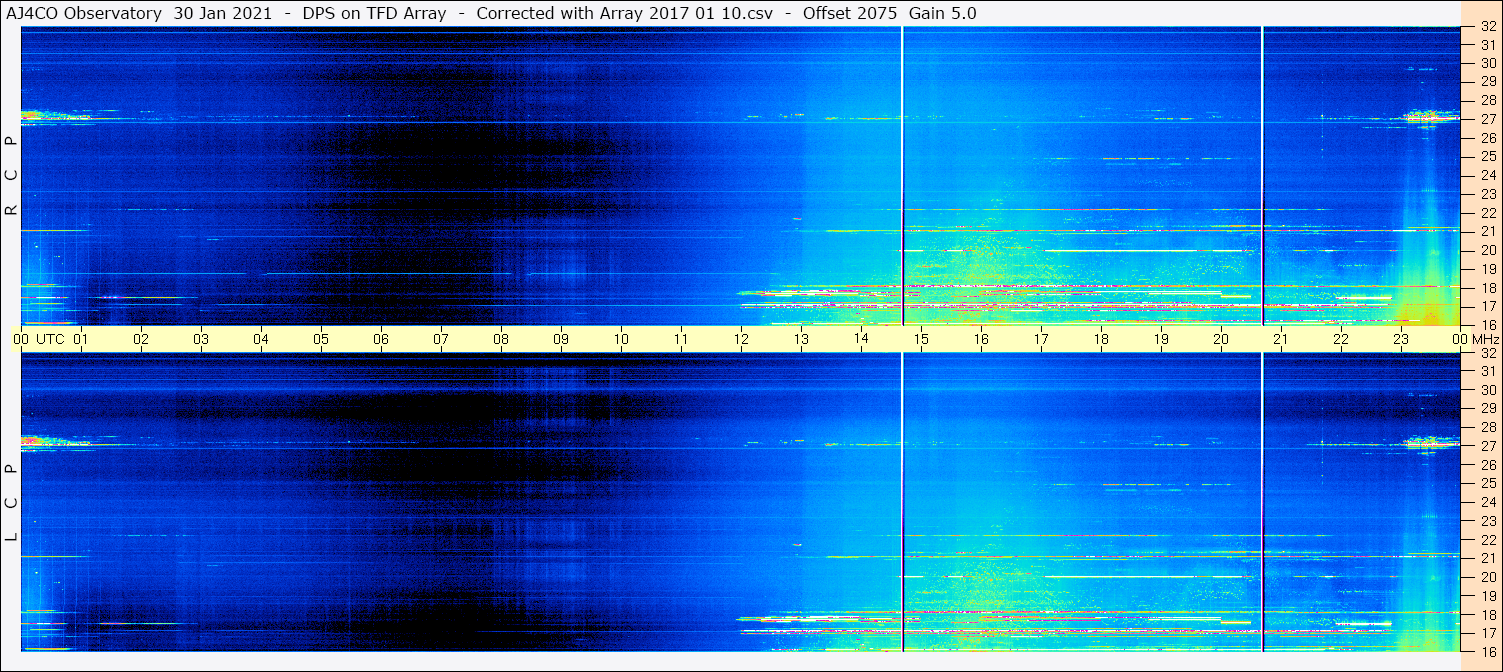Screen dimensions: 1503x672
Task: Click the 'MHz' label on time axis
Action: 1484,339
